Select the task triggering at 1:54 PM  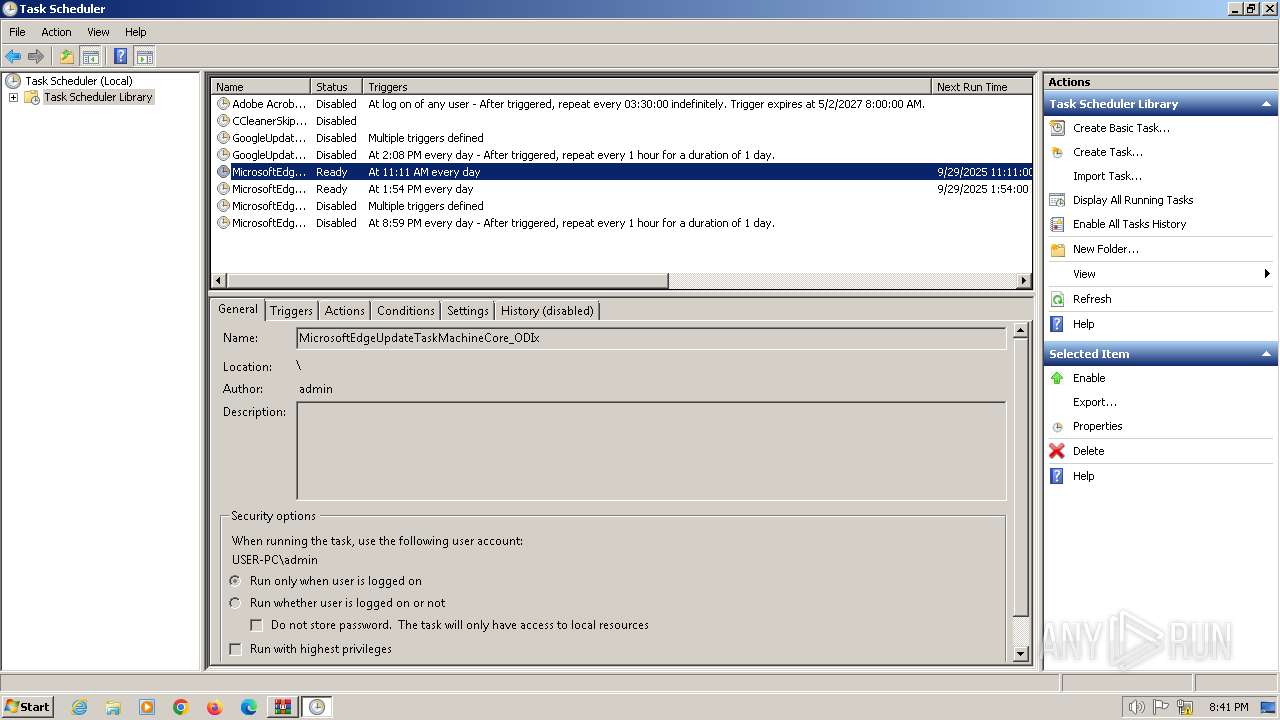pyautogui.click(x=622, y=189)
